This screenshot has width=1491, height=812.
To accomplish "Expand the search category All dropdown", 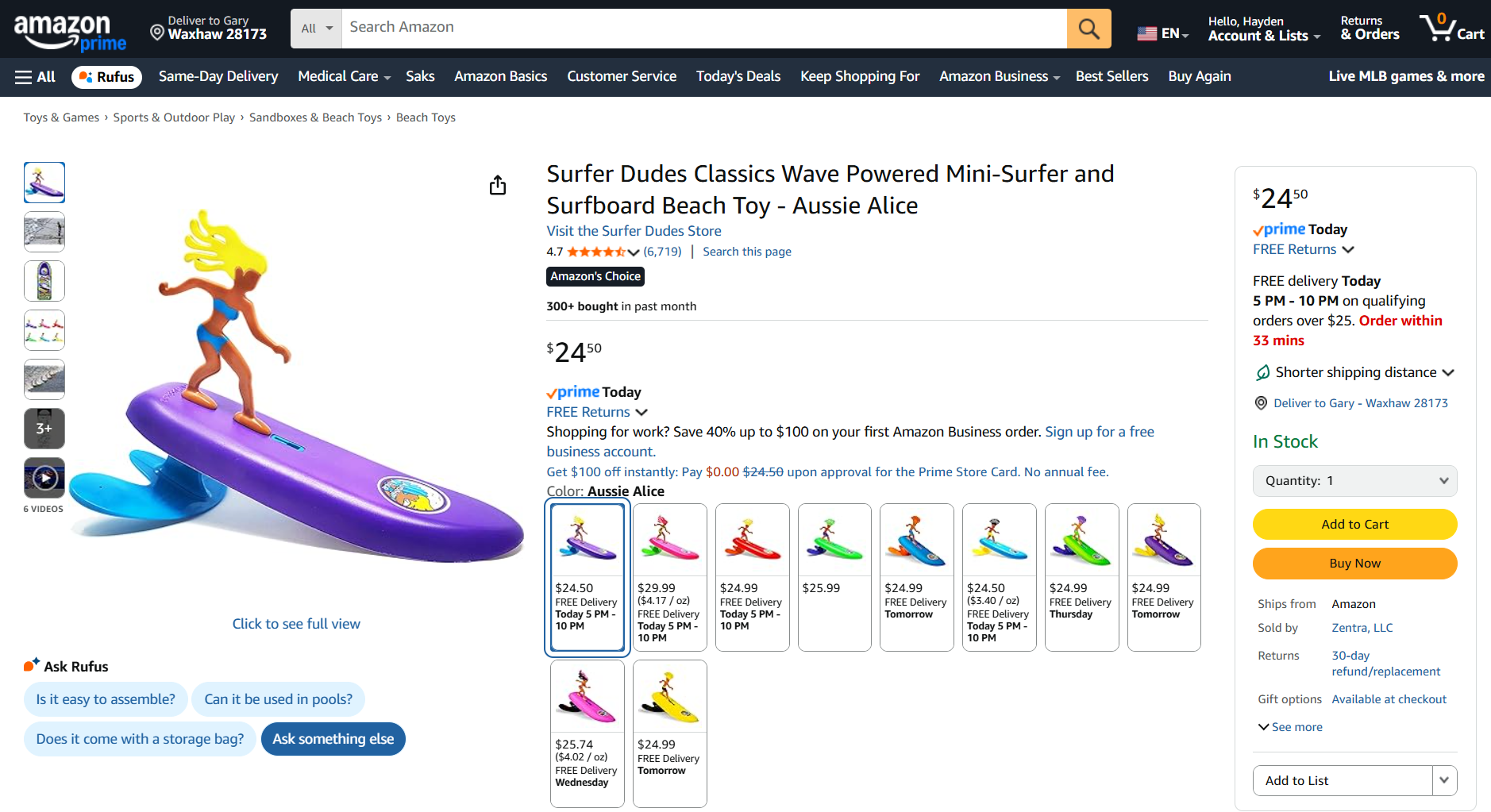I will [316, 29].
